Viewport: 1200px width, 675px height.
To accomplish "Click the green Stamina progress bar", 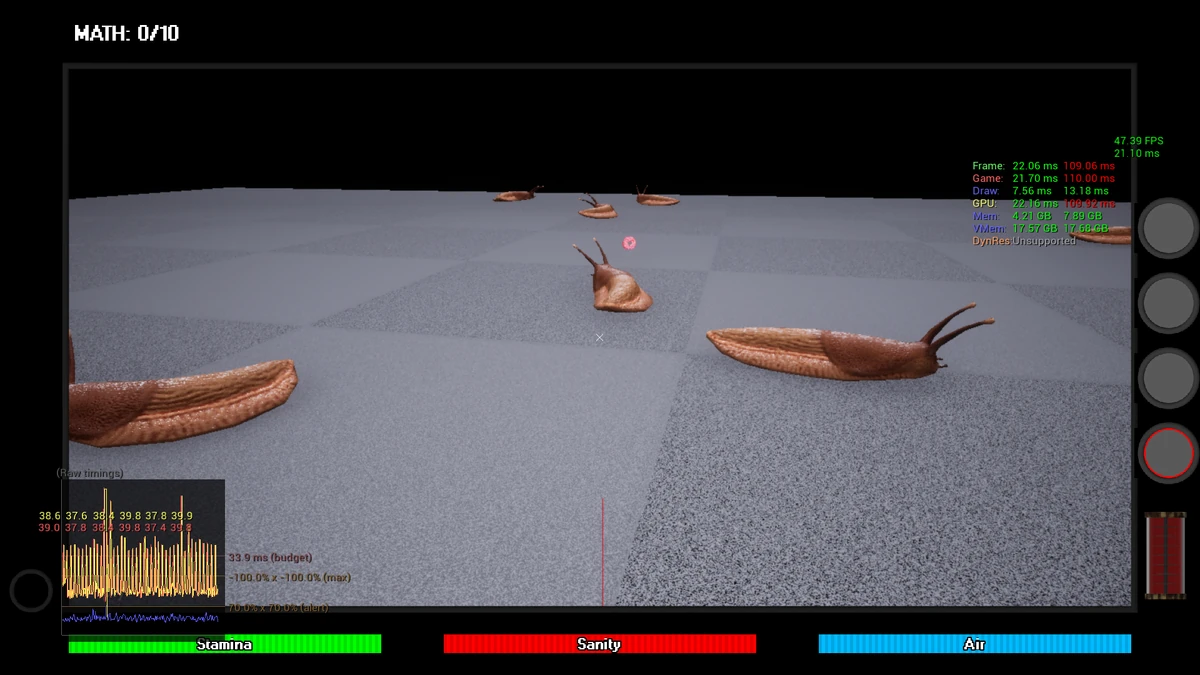I will tap(225, 645).
